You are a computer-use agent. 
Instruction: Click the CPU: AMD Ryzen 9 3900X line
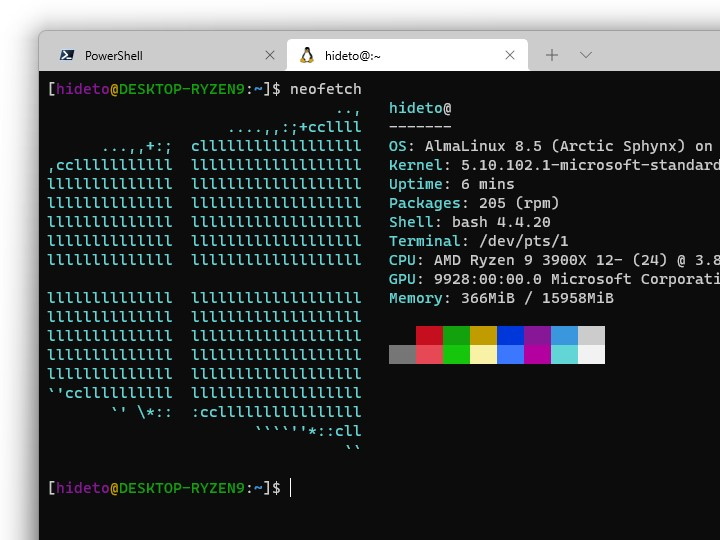coord(554,260)
